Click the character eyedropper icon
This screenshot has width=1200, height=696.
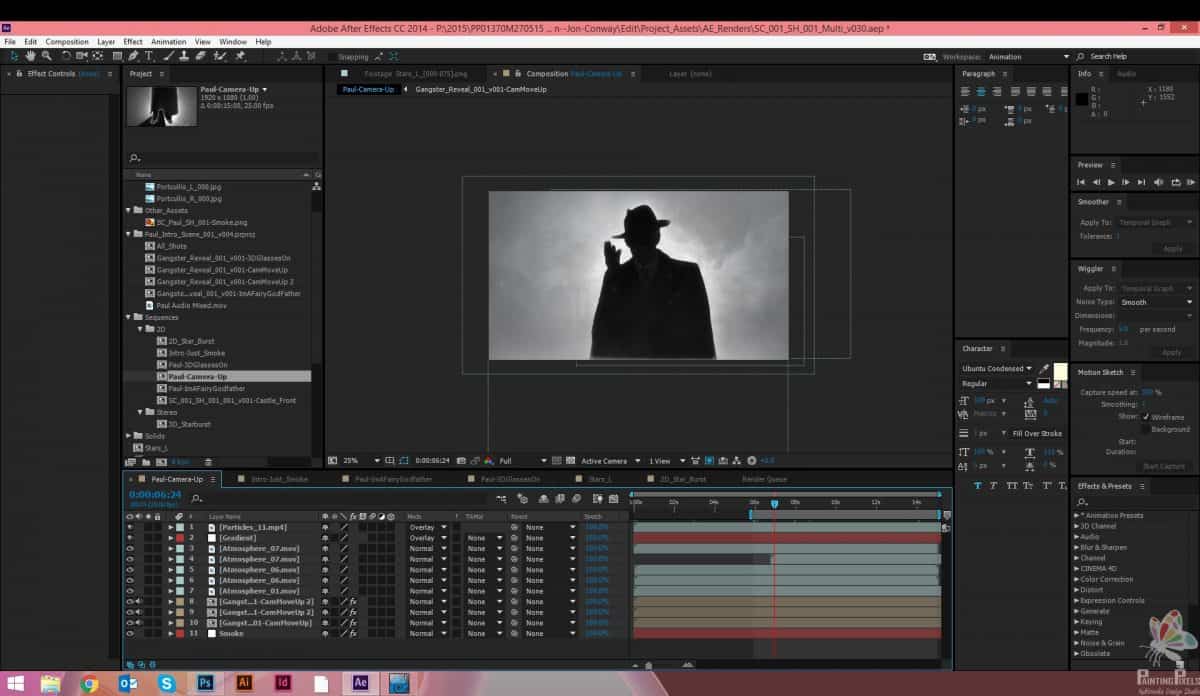1045,369
